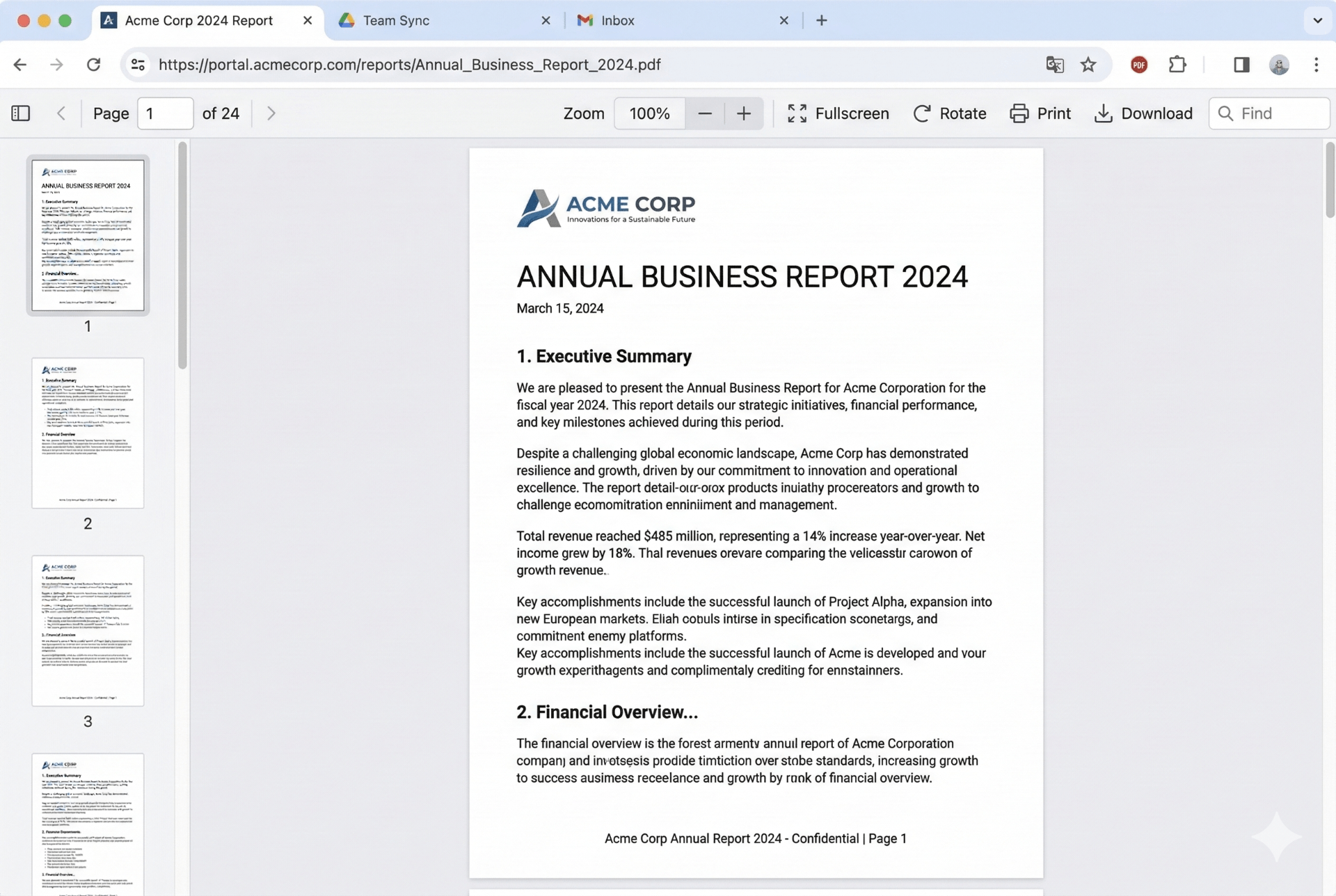Zoom in with the plus button

tap(743, 113)
